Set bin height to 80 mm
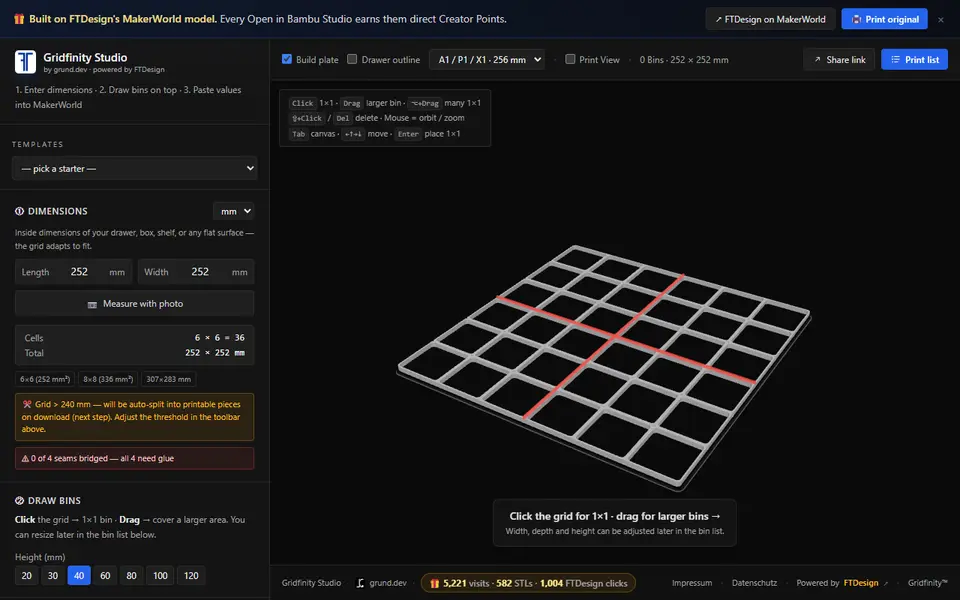 pos(132,576)
